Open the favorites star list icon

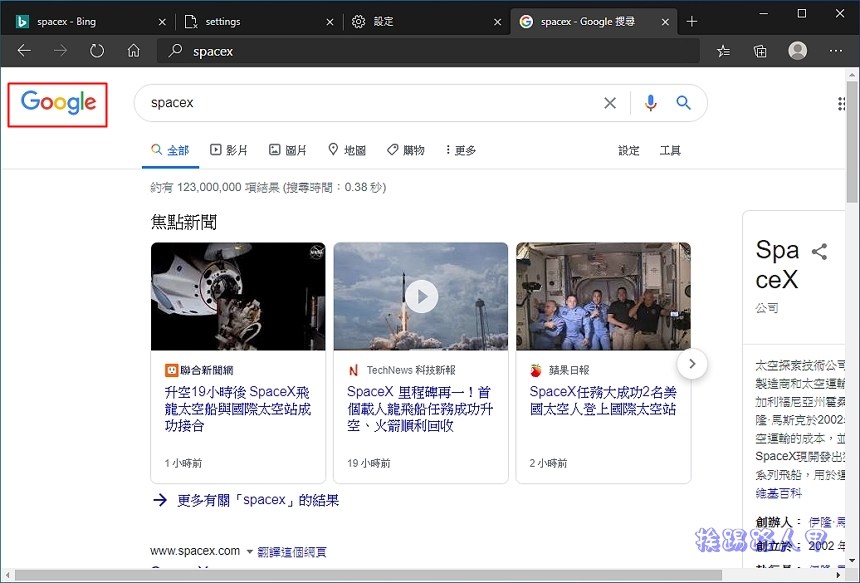point(723,51)
